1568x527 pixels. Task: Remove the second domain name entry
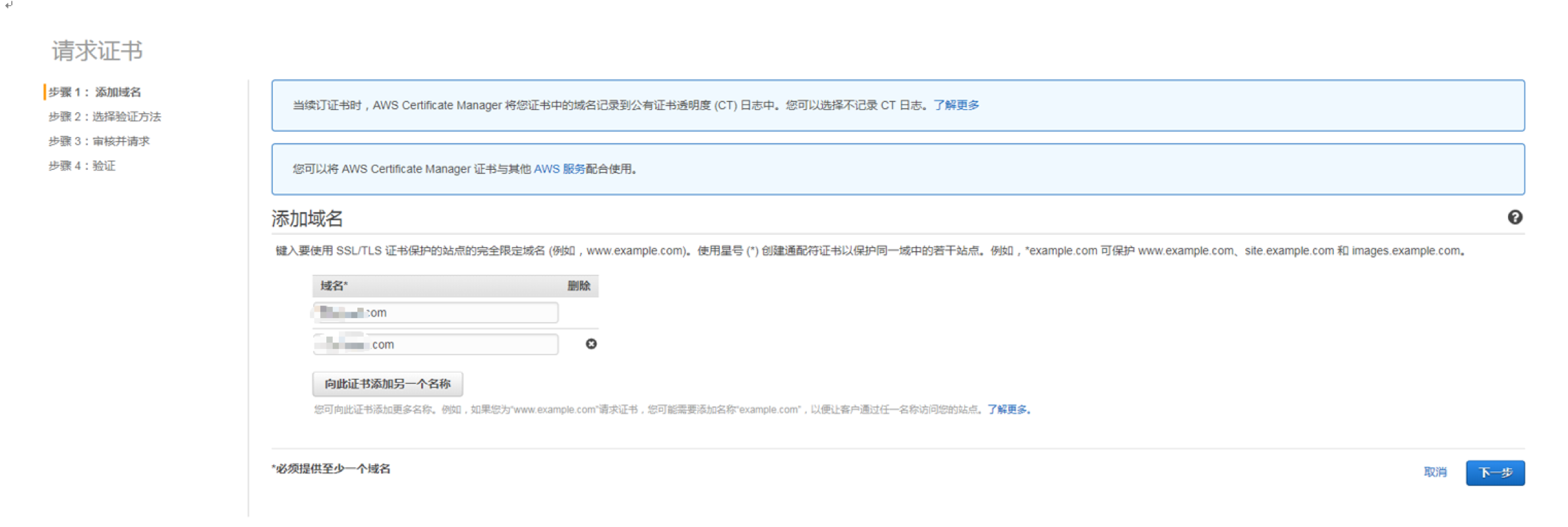[591, 344]
